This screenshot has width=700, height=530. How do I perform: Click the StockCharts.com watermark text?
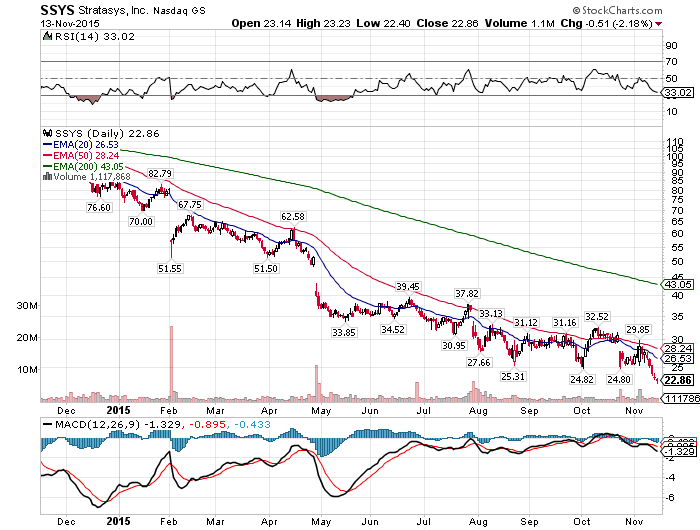coord(618,10)
